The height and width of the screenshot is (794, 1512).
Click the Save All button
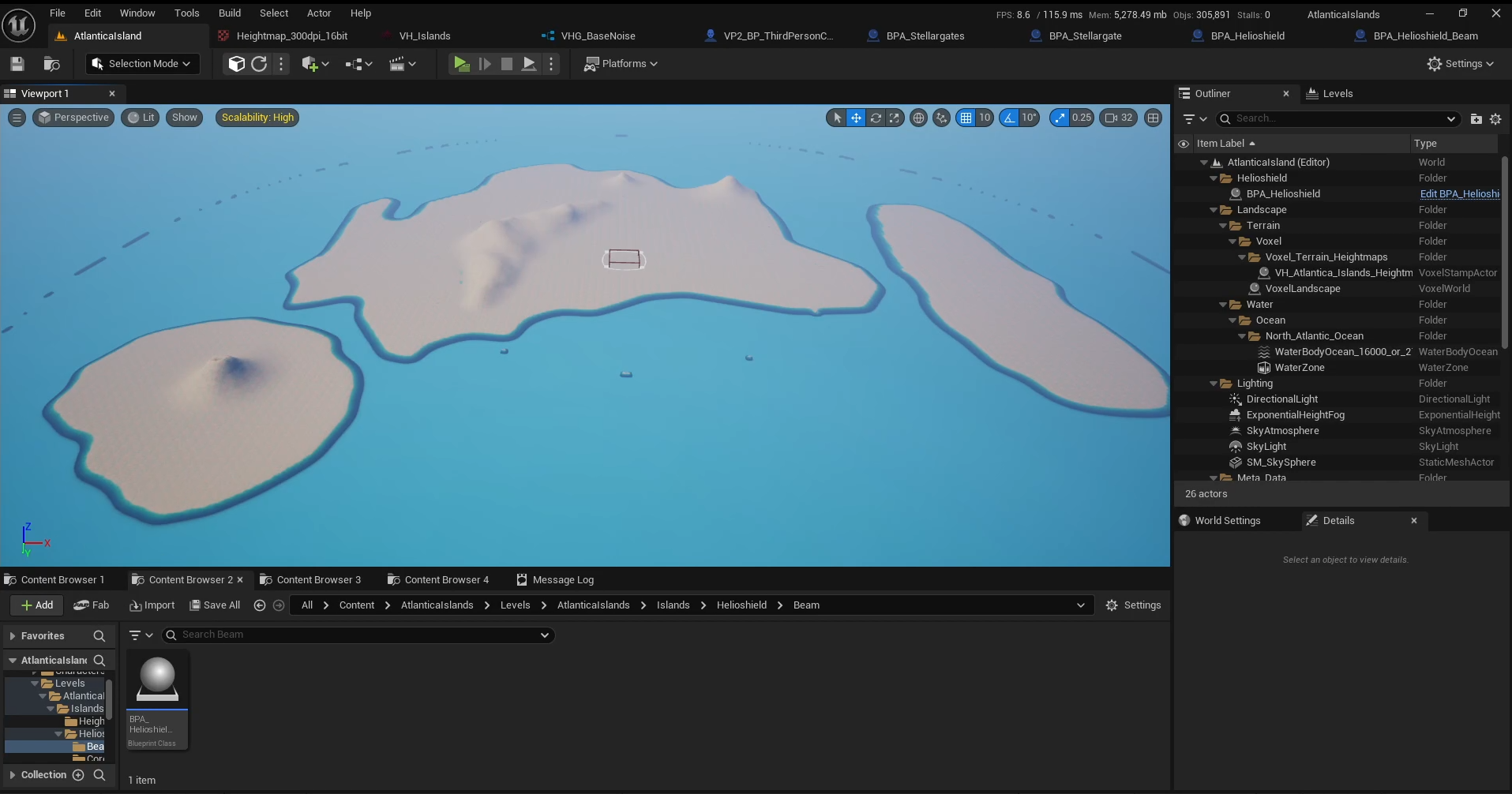(x=215, y=605)
